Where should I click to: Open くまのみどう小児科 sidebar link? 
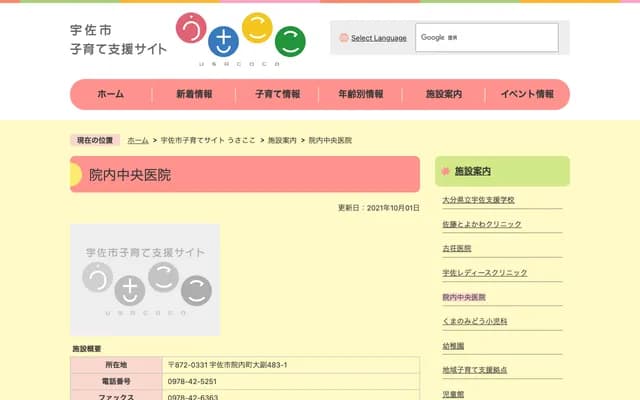(x=475, y=321)
